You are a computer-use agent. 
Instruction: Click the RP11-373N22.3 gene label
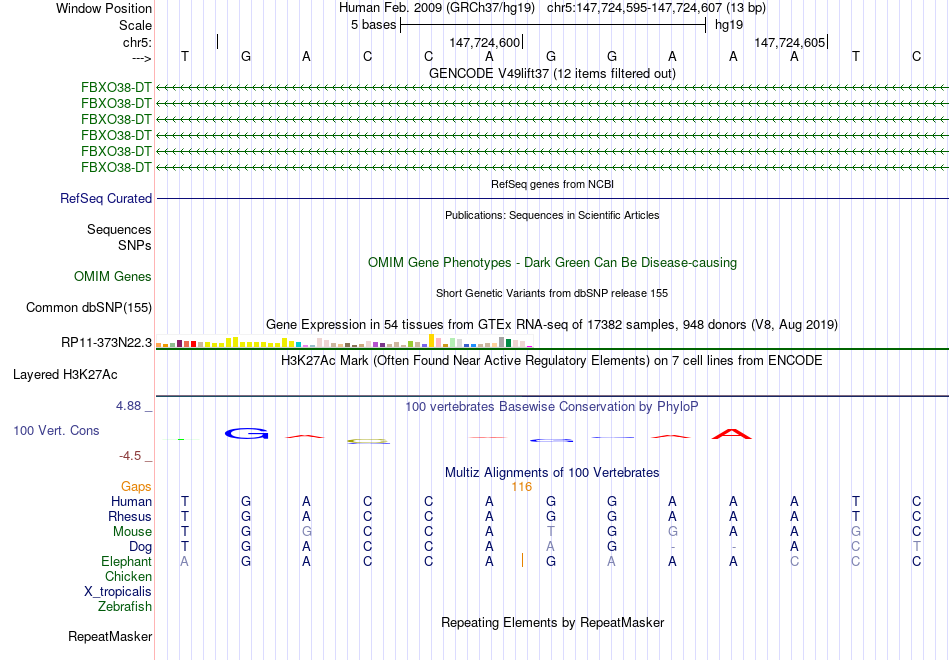click(107, 343)
